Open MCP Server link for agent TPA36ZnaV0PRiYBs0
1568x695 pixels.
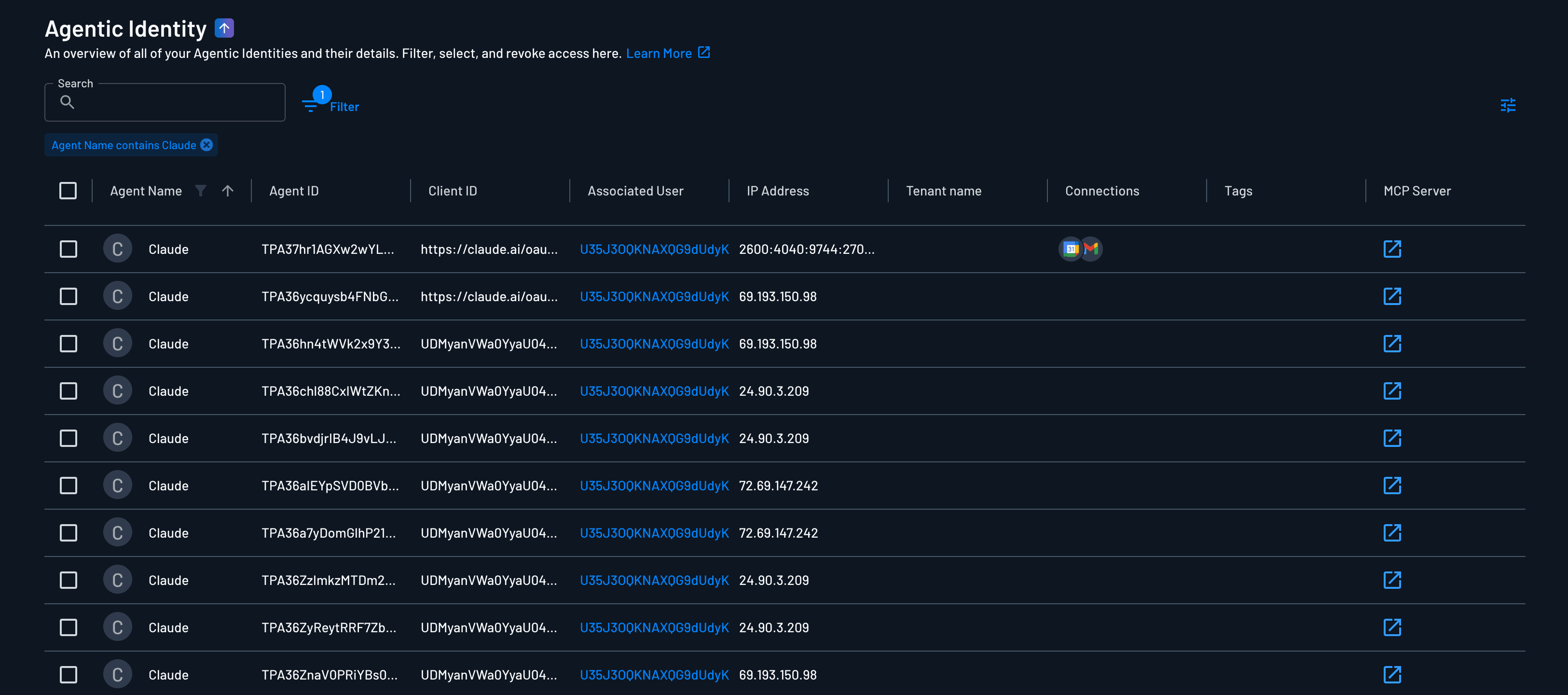[1391, 674]
